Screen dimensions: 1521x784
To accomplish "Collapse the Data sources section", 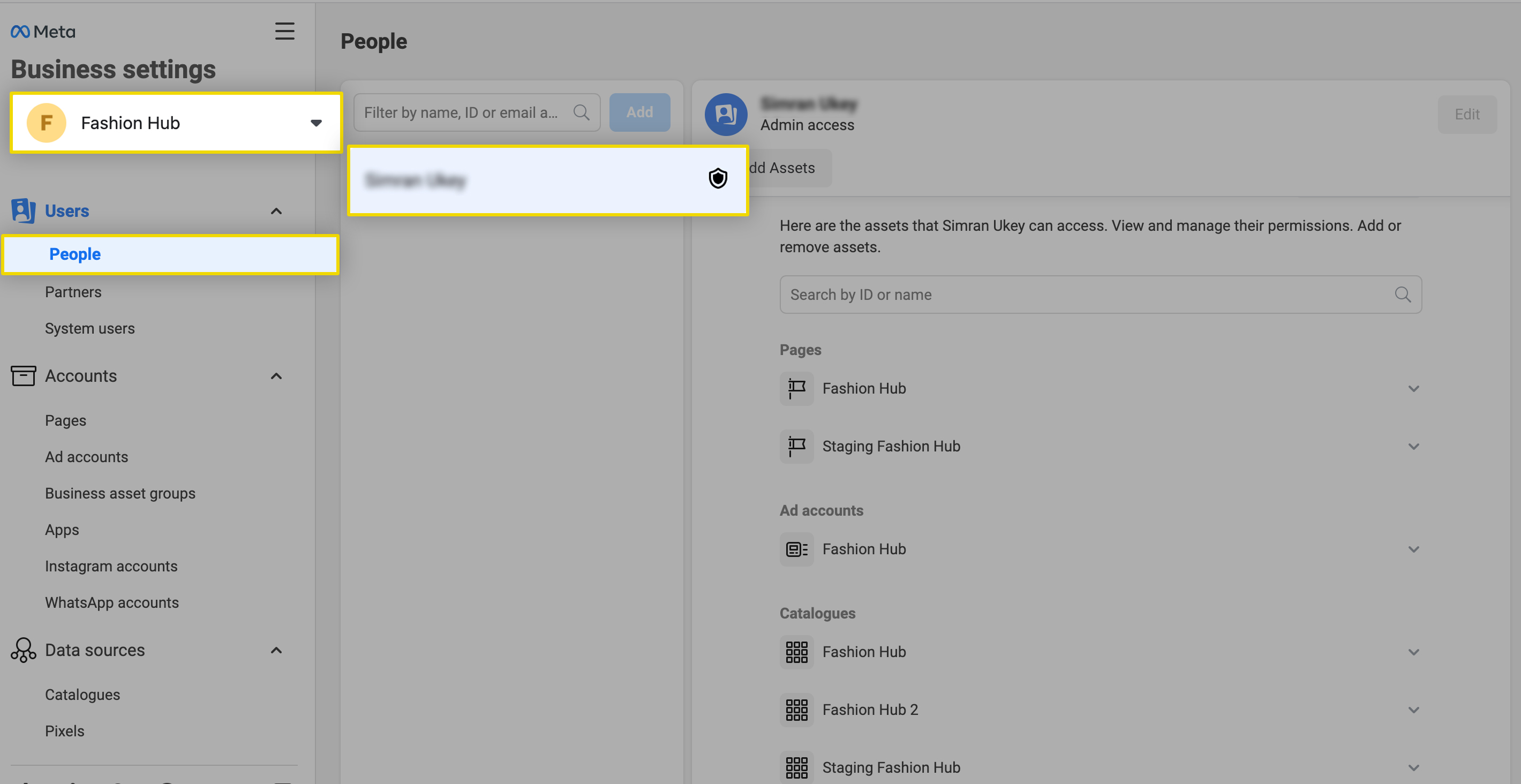I will tap(276, 650).
